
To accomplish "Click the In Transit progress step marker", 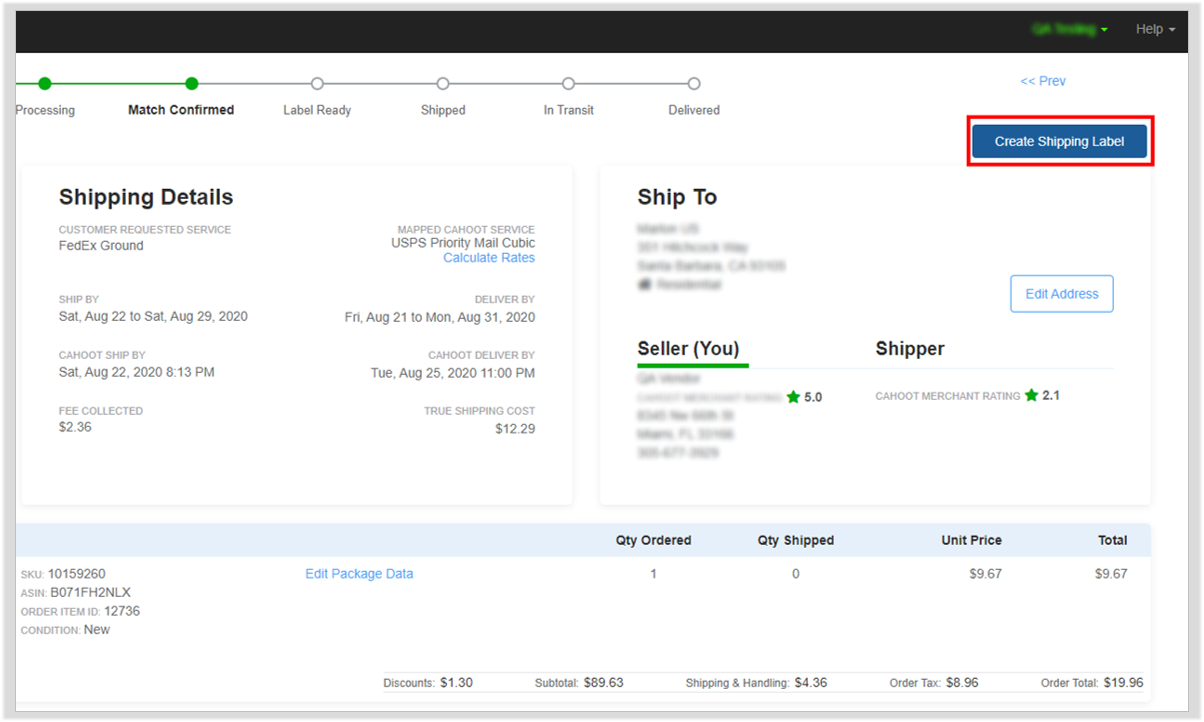I will pyautogui.click(x=568, y=84).
